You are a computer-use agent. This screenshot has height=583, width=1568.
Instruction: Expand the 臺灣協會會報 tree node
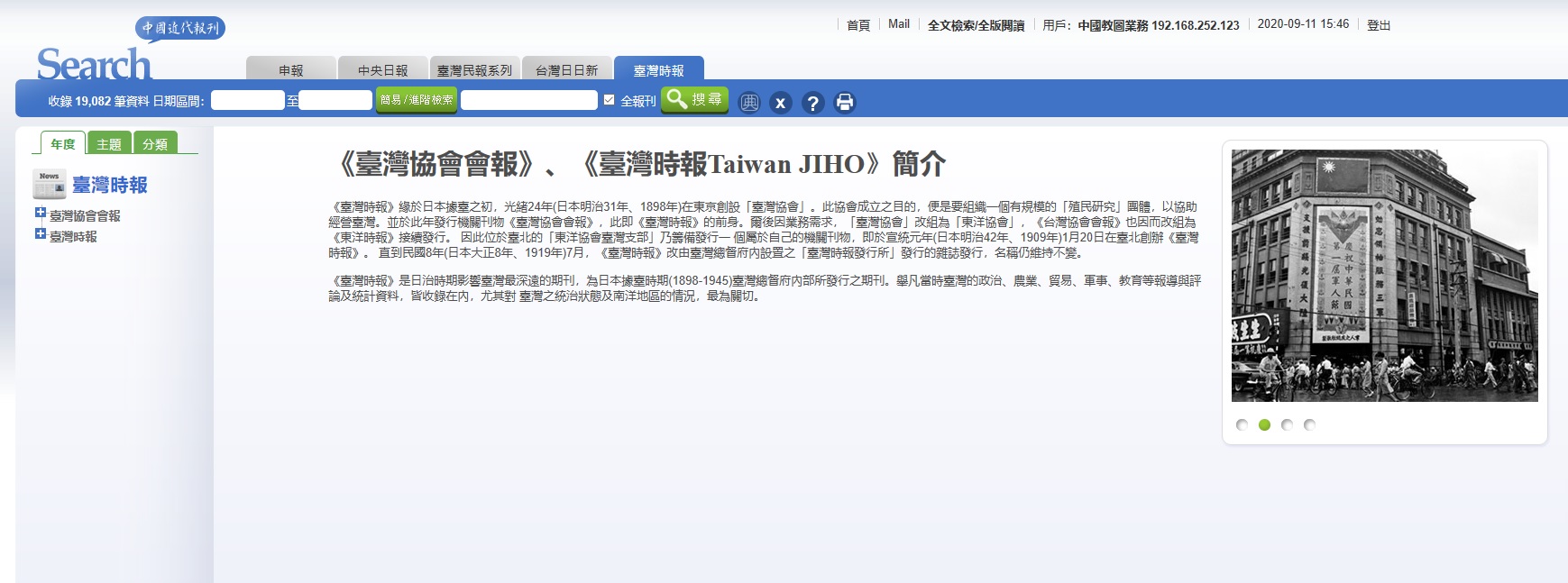click(41, 214)
